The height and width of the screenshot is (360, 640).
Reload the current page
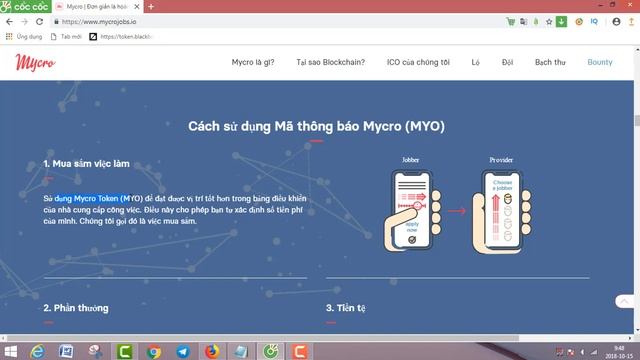pyautogui.click(x=40, y=22)
